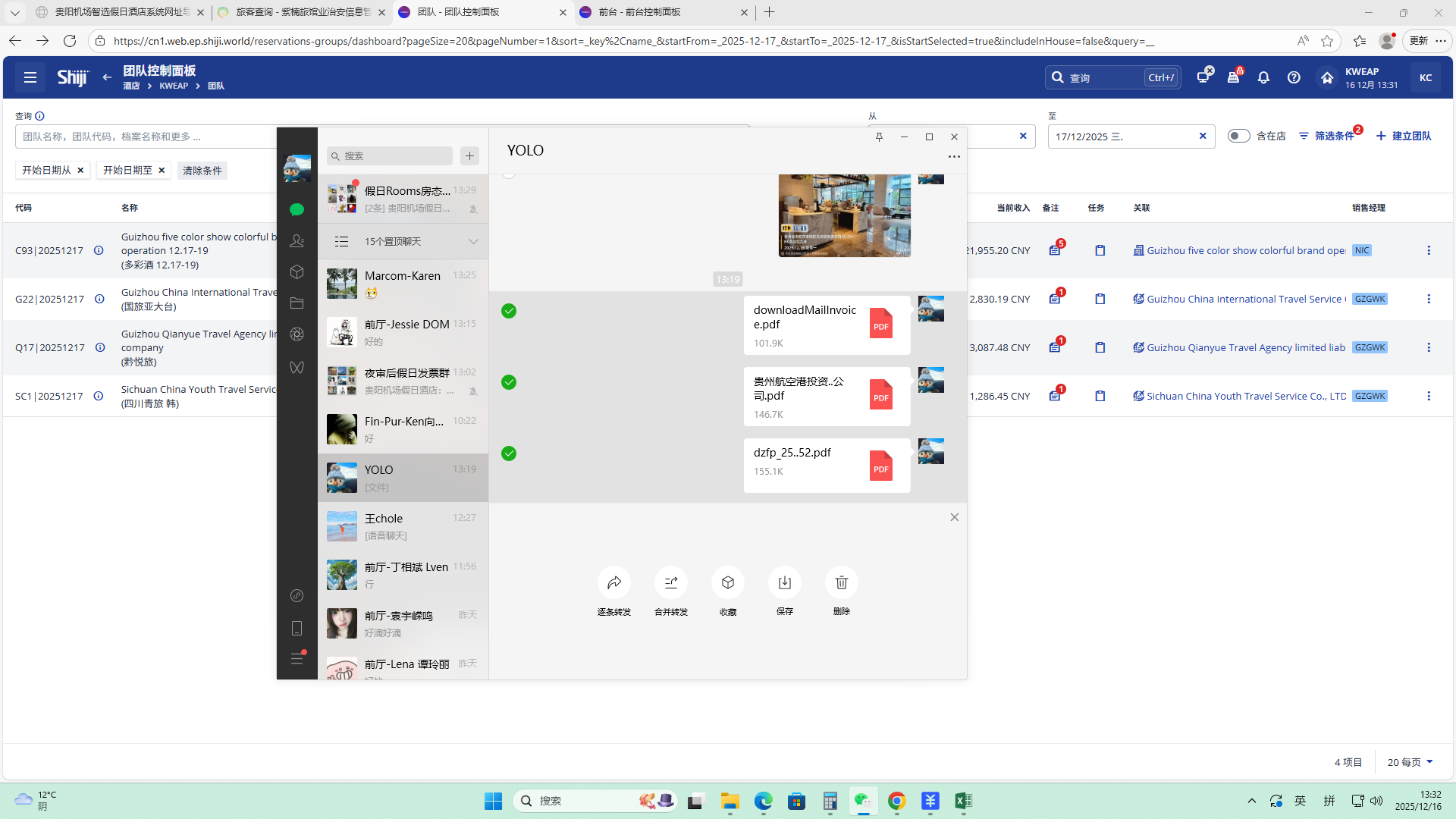
Task: Uncheck downloadMailInvoice.pdf message selection
Action: tap(509, 311)
